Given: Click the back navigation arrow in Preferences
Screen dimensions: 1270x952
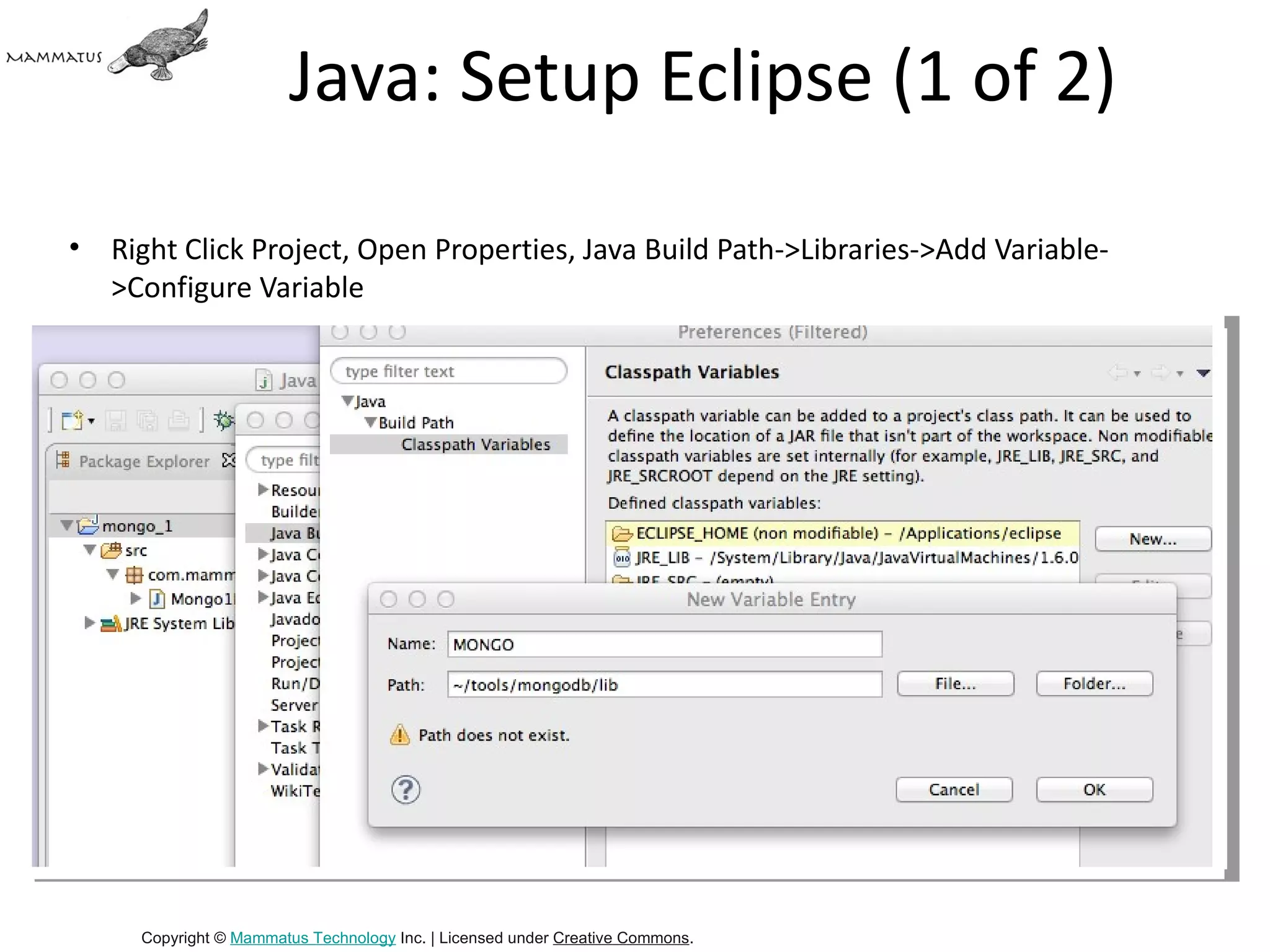Looking at the screenshot, I should 1117,372.
